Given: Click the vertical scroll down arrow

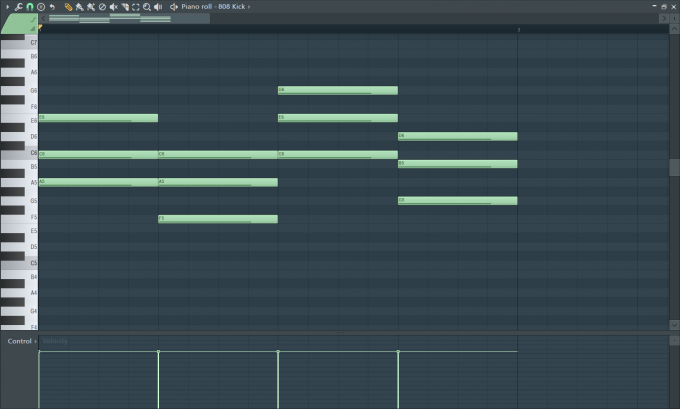Looking at the screenshot, I should click(674, 324).
